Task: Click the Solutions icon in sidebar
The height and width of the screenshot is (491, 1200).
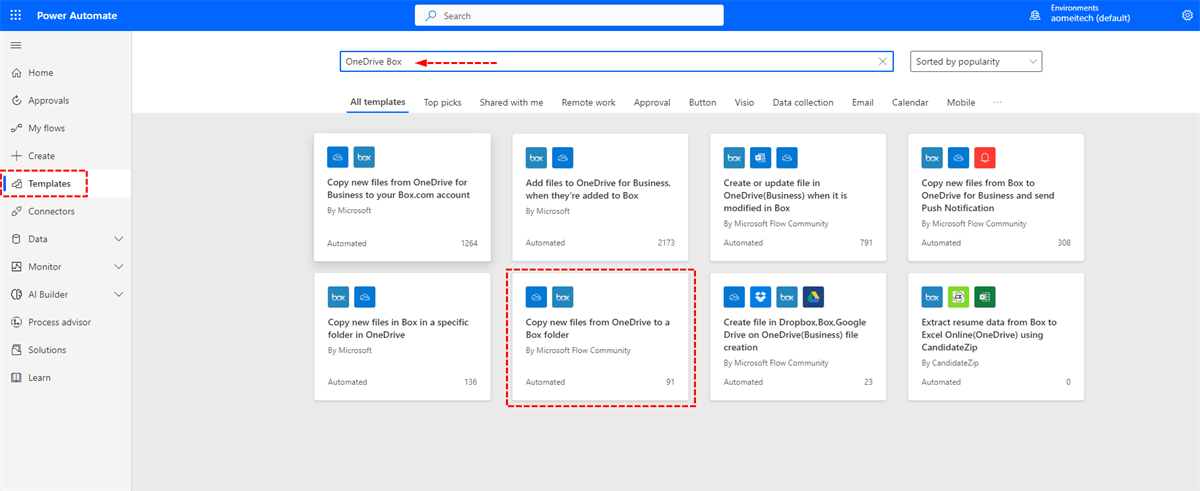Action: click(x=16, y=350)
